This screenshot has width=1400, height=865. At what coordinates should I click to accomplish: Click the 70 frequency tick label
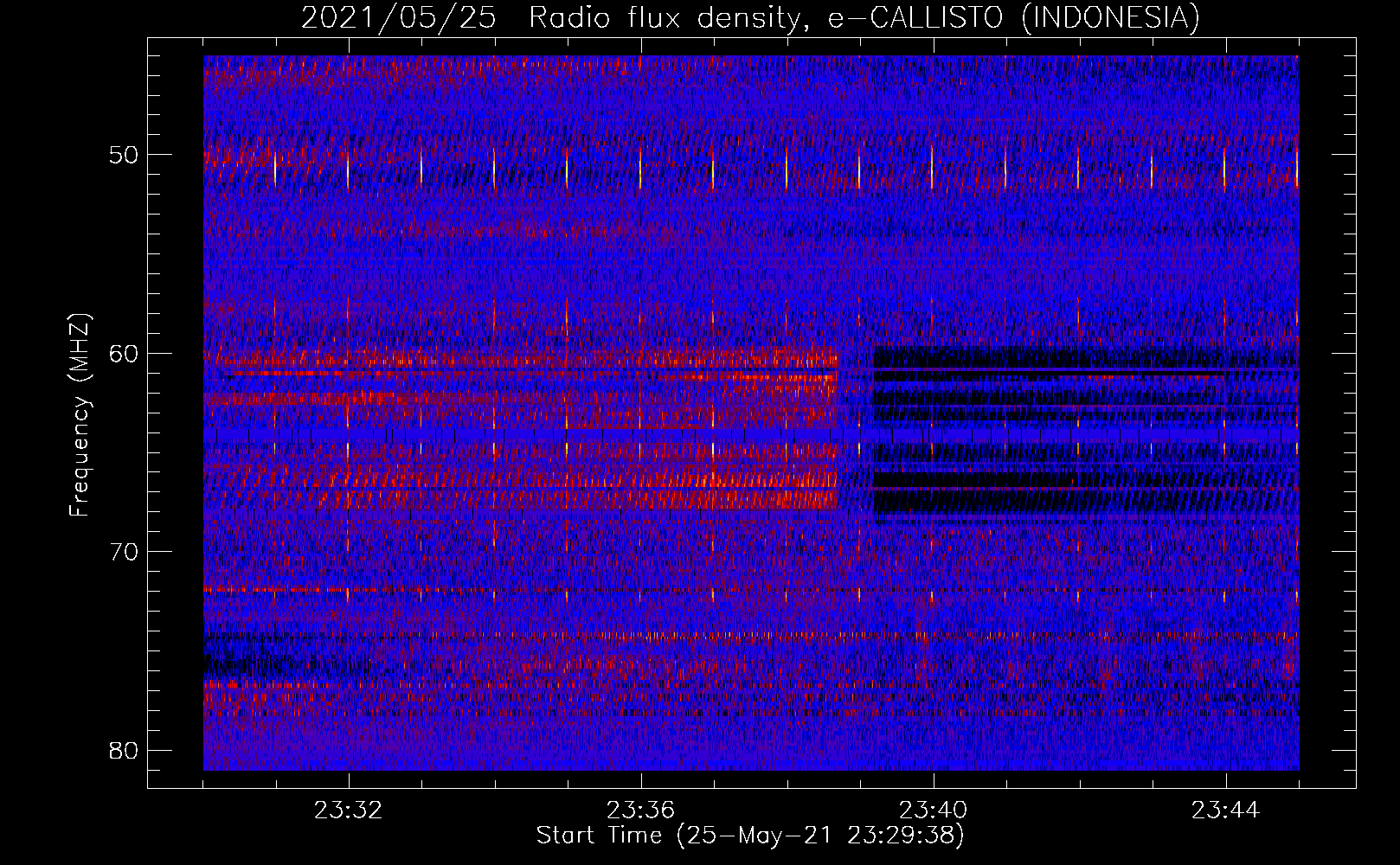pyautogui.click(x=124, y=552)
